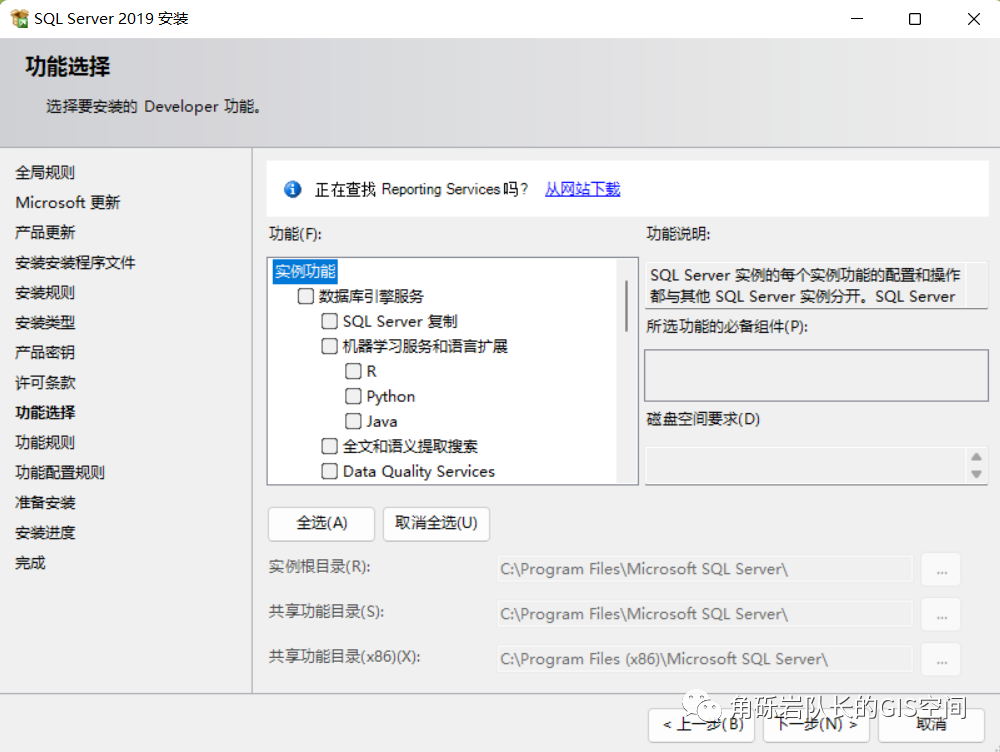Click the blue information icon

pyautogui.click(x=293, y=189)
